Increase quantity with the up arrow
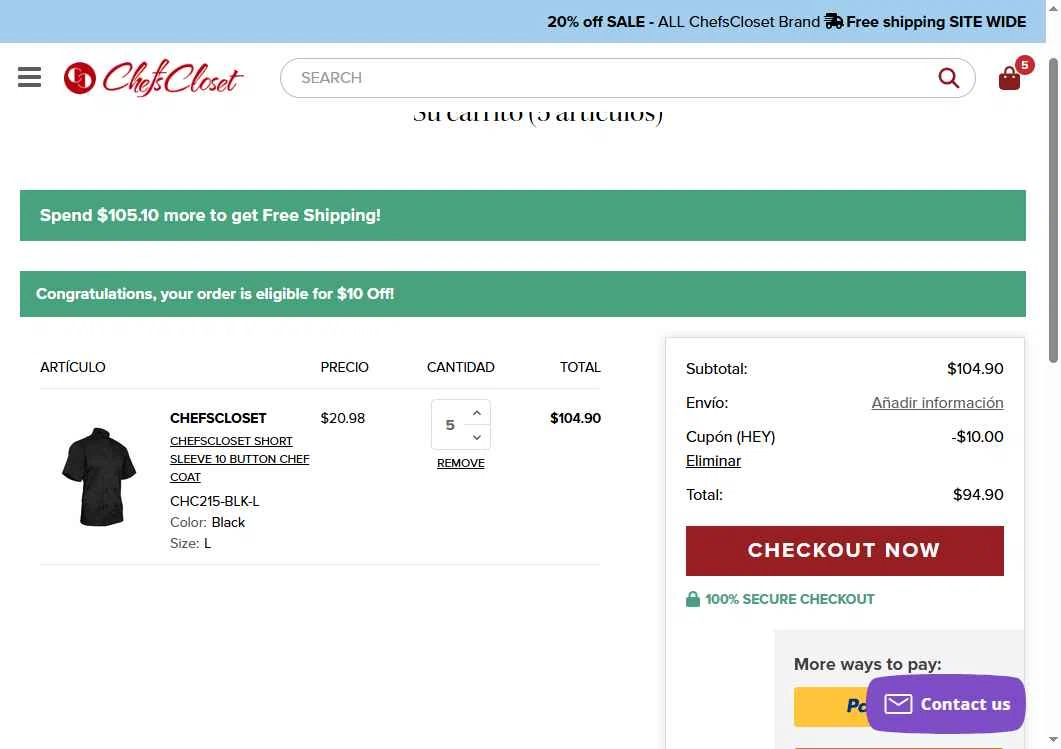The height and width of the screenshot is (749, 1061). pos(477,413)
